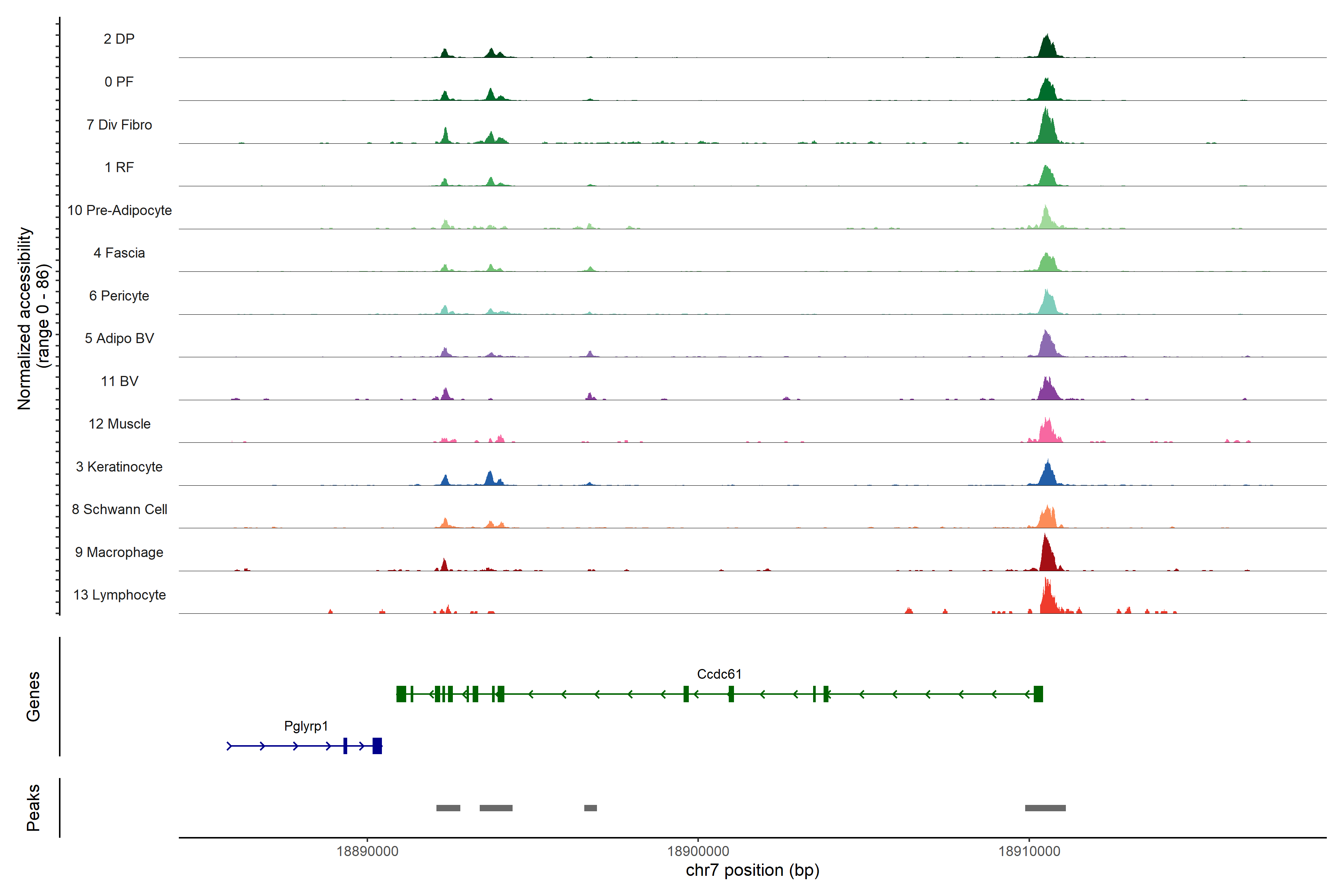Screen dimensions: 1344x896
Task: Click the dark blue Pglyrp1 last exon block
Action: coord(377,746)
